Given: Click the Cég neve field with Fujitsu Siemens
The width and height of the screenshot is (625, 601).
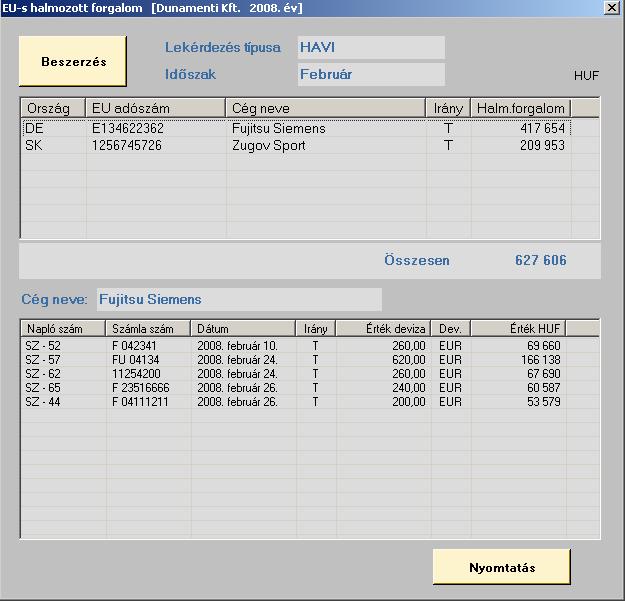Looking at the screenshot, I should (239, 299).
